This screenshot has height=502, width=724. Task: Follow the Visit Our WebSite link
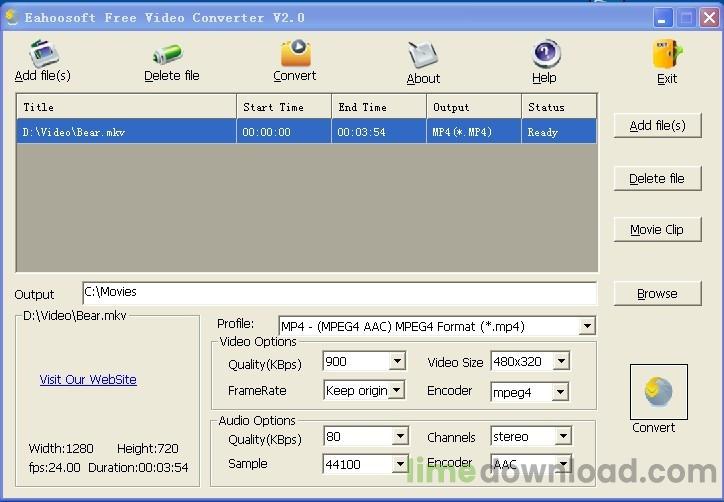tap(88, 380)
